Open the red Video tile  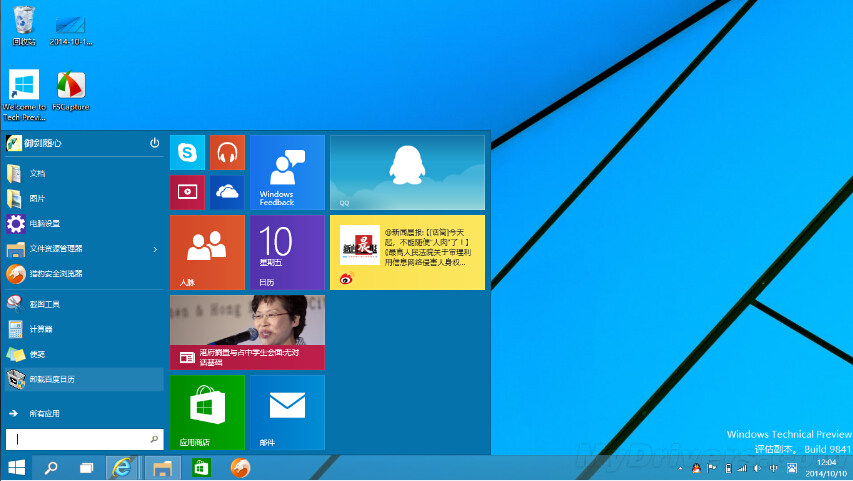pos(187,192)
